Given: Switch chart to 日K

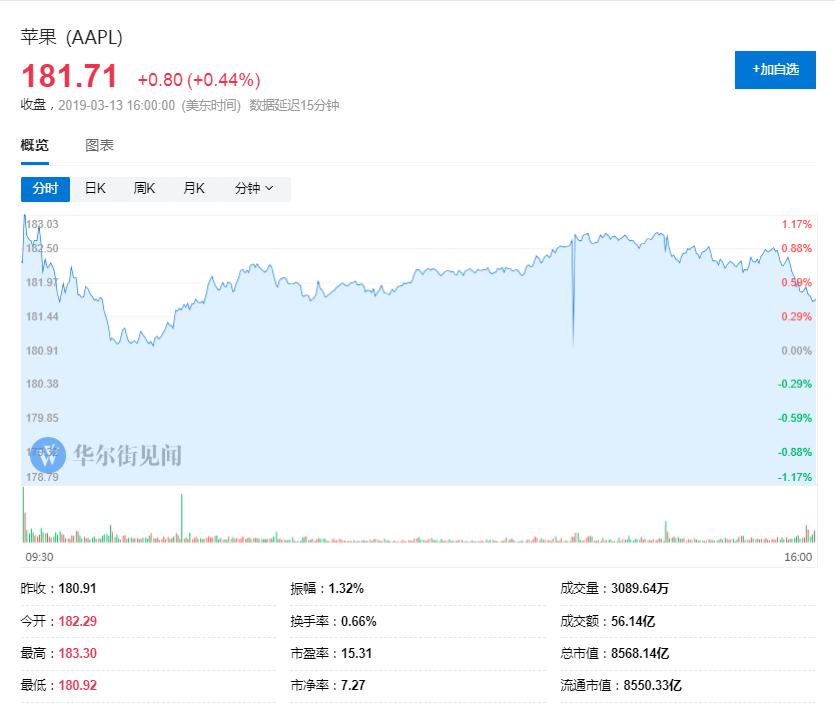Looking at the screenshot, I should (x=95, y=188).
